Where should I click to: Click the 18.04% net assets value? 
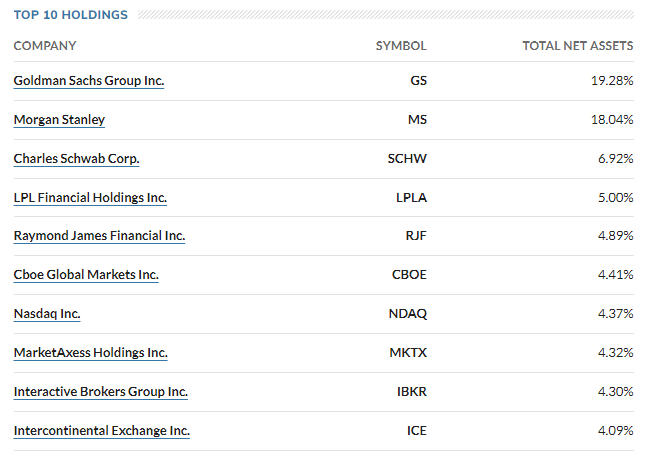[612, 120]
